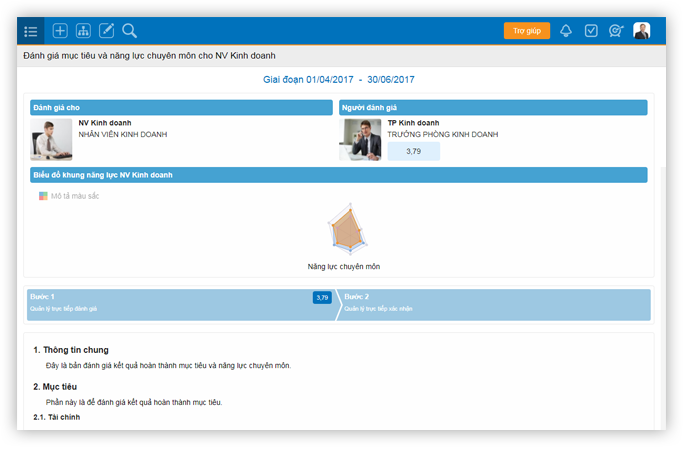Click the Trợ giúp help button
683x454 pixels.
click(x=527, y=31)
